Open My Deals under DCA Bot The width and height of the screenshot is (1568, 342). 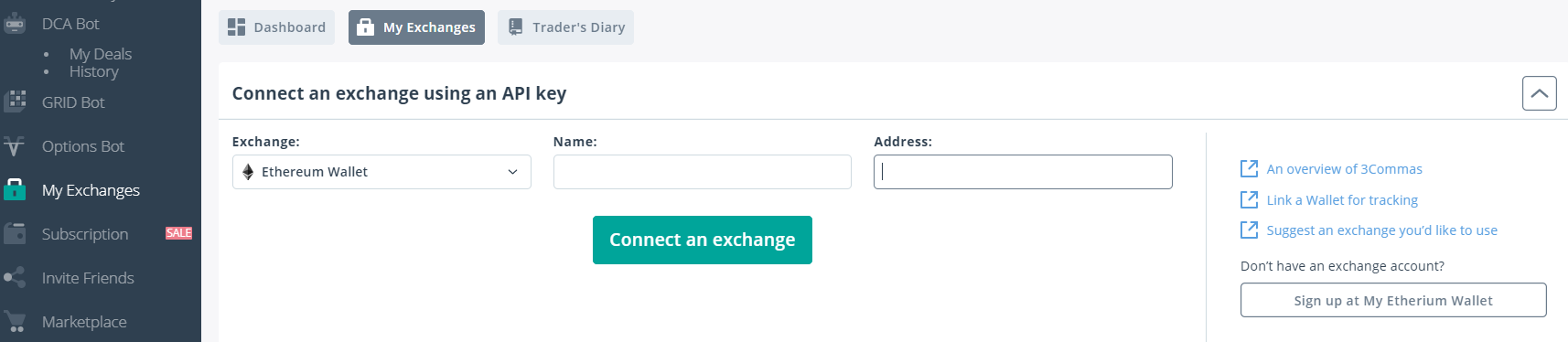[x=101, y=54]
